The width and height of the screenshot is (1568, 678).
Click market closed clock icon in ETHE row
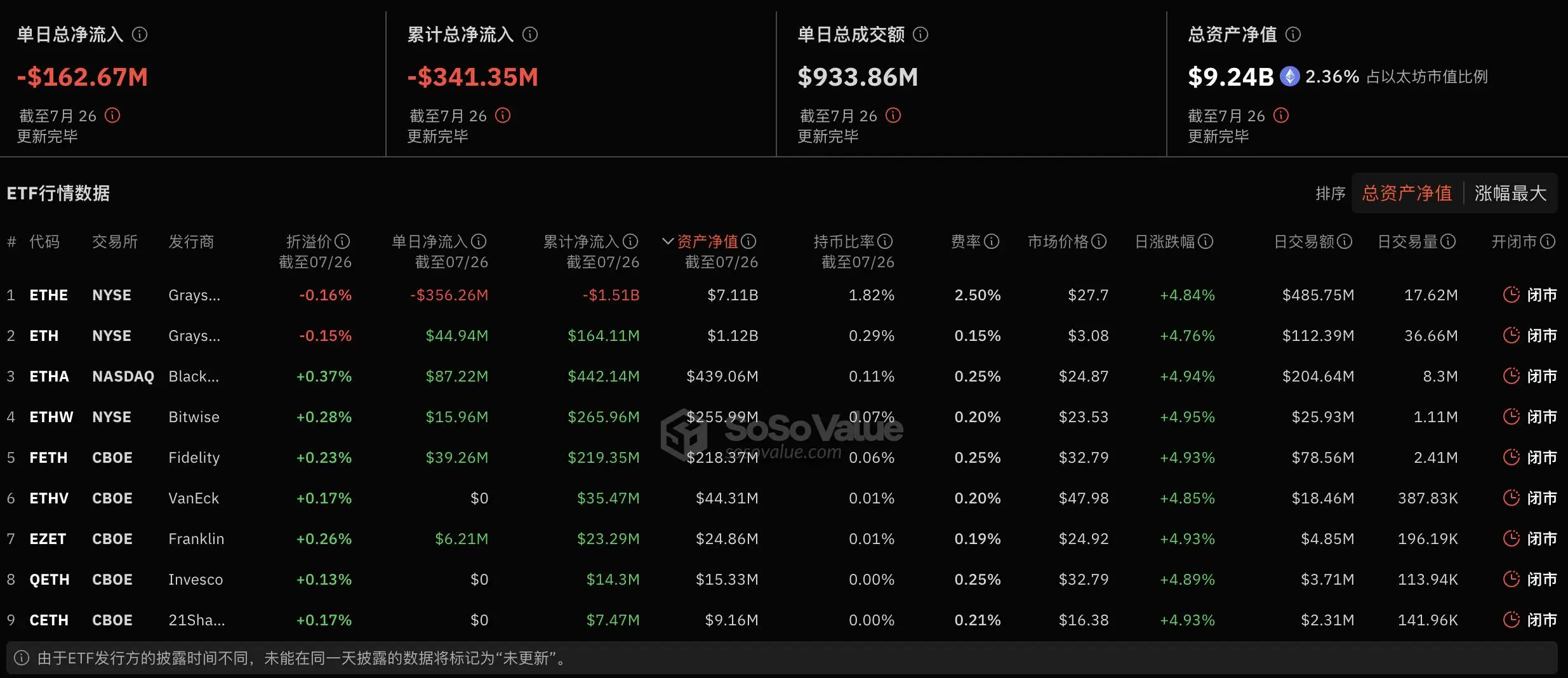1512,295
